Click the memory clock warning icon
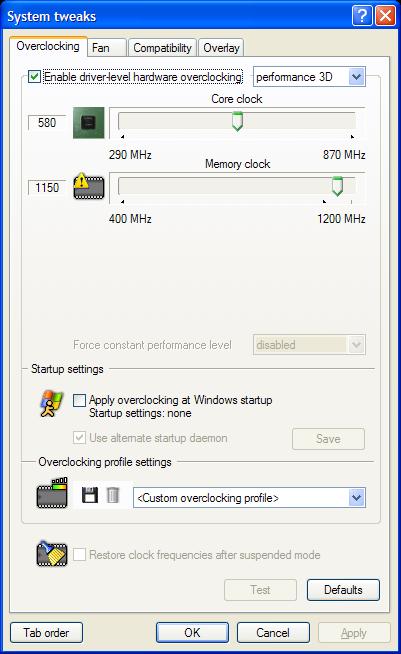Screen dimensions: 401x654 coord(88,186)
